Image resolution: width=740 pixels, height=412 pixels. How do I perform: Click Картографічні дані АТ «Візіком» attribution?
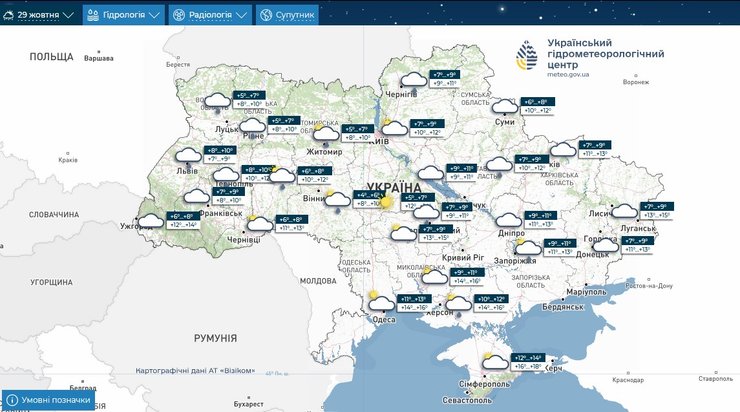click(195, 371)
